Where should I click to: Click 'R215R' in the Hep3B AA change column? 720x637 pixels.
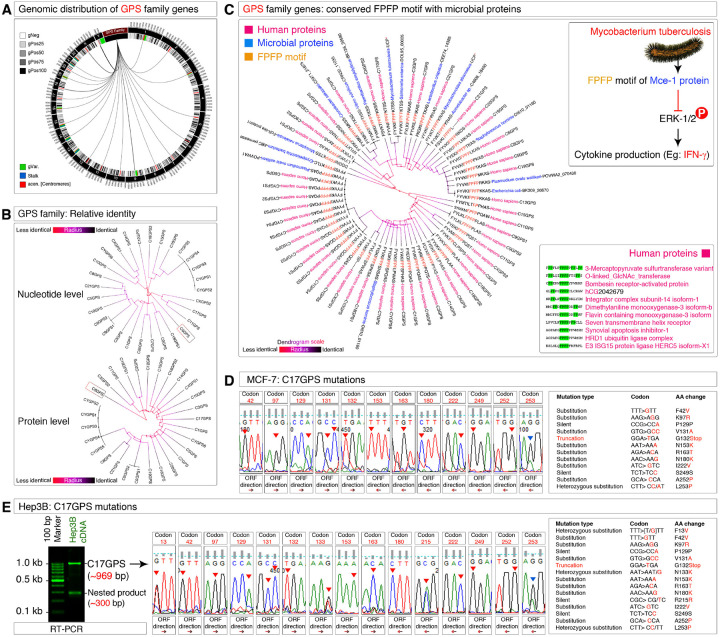tap(684, 600)
